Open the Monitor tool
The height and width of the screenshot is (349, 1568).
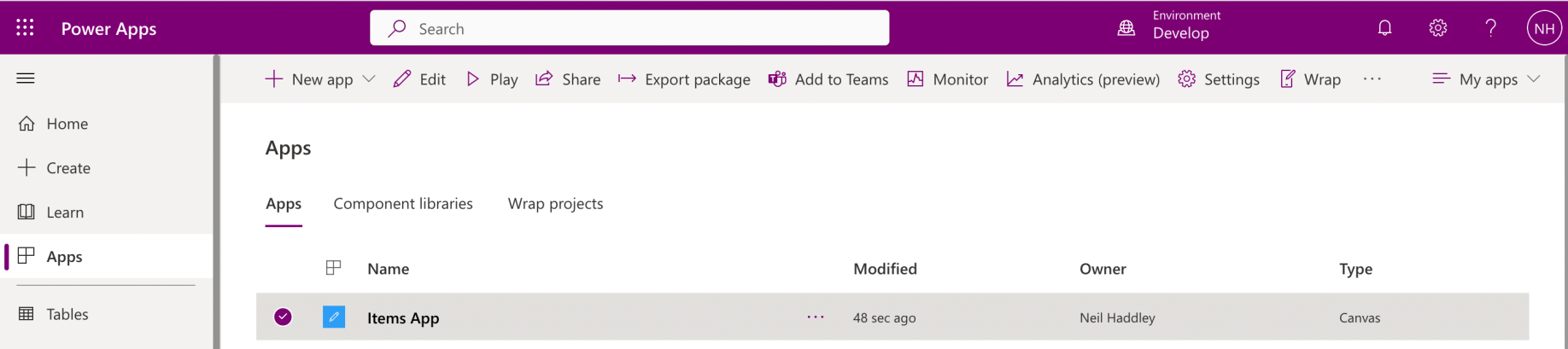point(947,79)
